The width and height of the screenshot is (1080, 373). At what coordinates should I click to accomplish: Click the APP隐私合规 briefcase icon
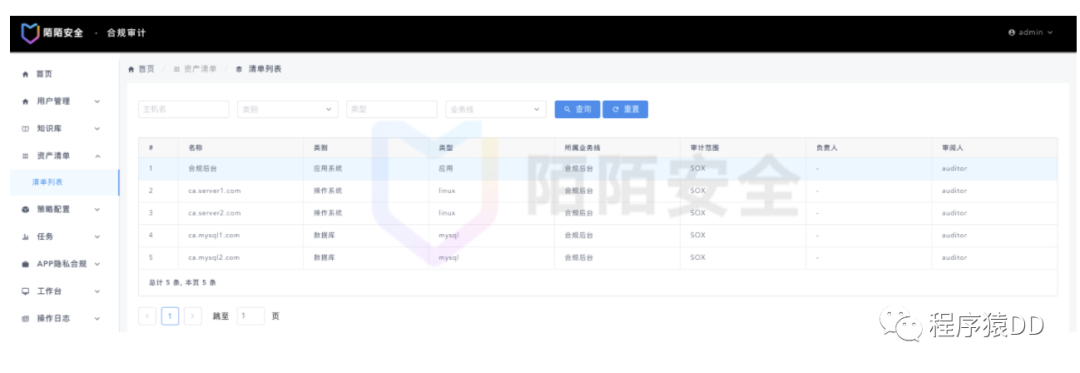coord(25,264)
